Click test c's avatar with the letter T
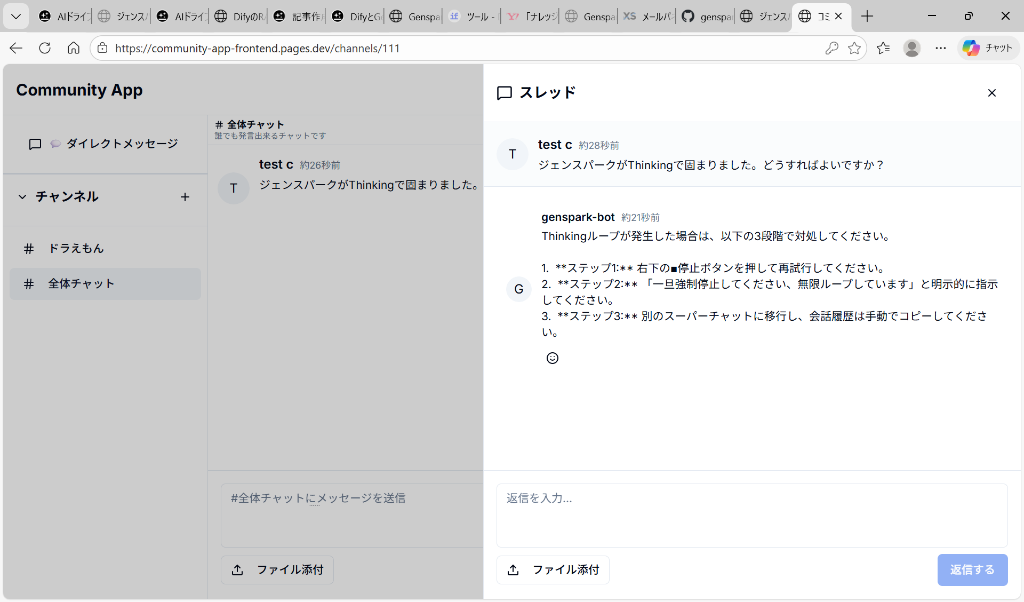1024x602 pixels. point(513,154)
